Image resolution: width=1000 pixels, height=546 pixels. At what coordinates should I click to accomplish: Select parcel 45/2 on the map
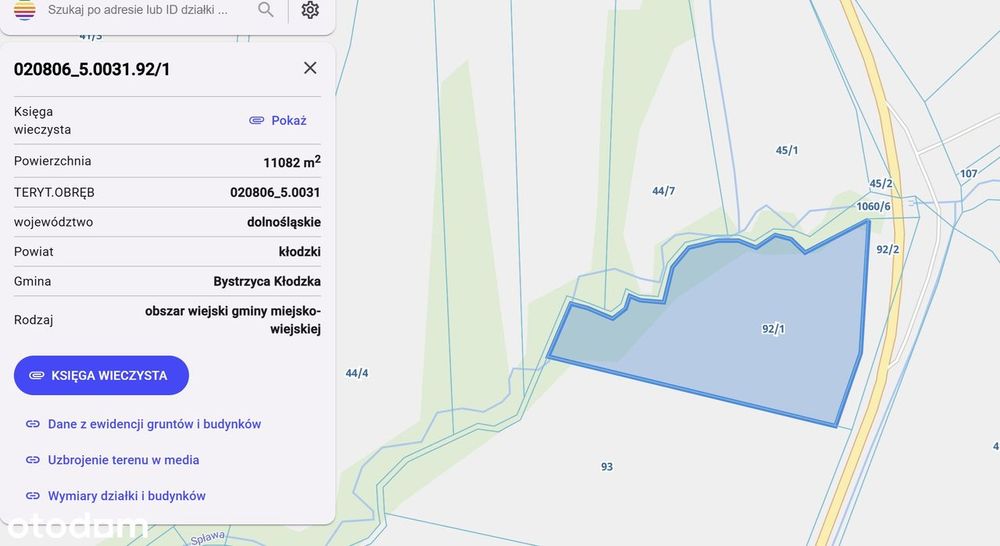point(881,184)
